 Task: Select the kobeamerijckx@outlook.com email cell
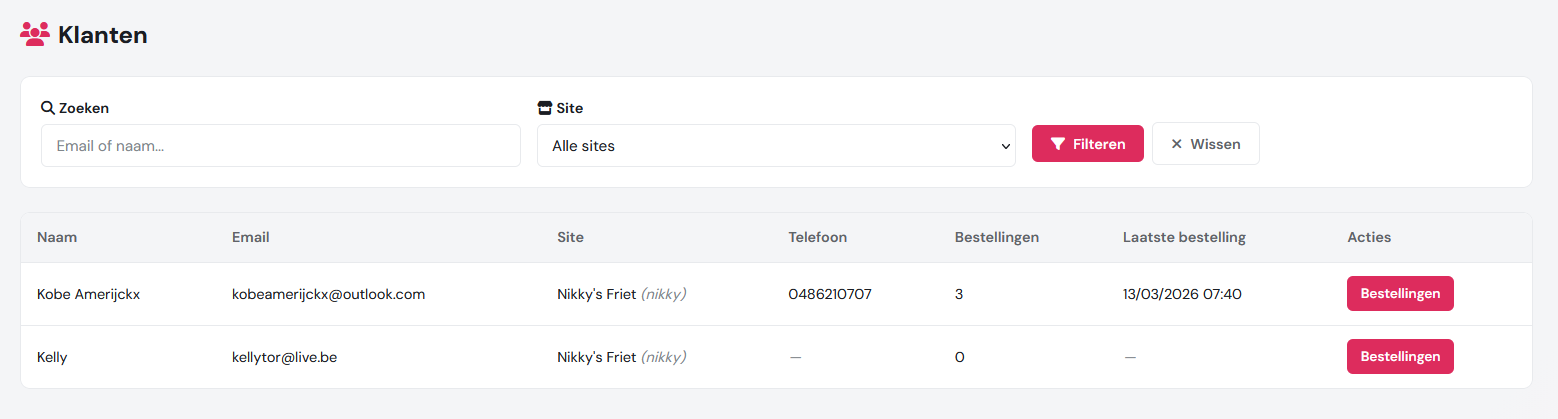(x=329, y=295)
